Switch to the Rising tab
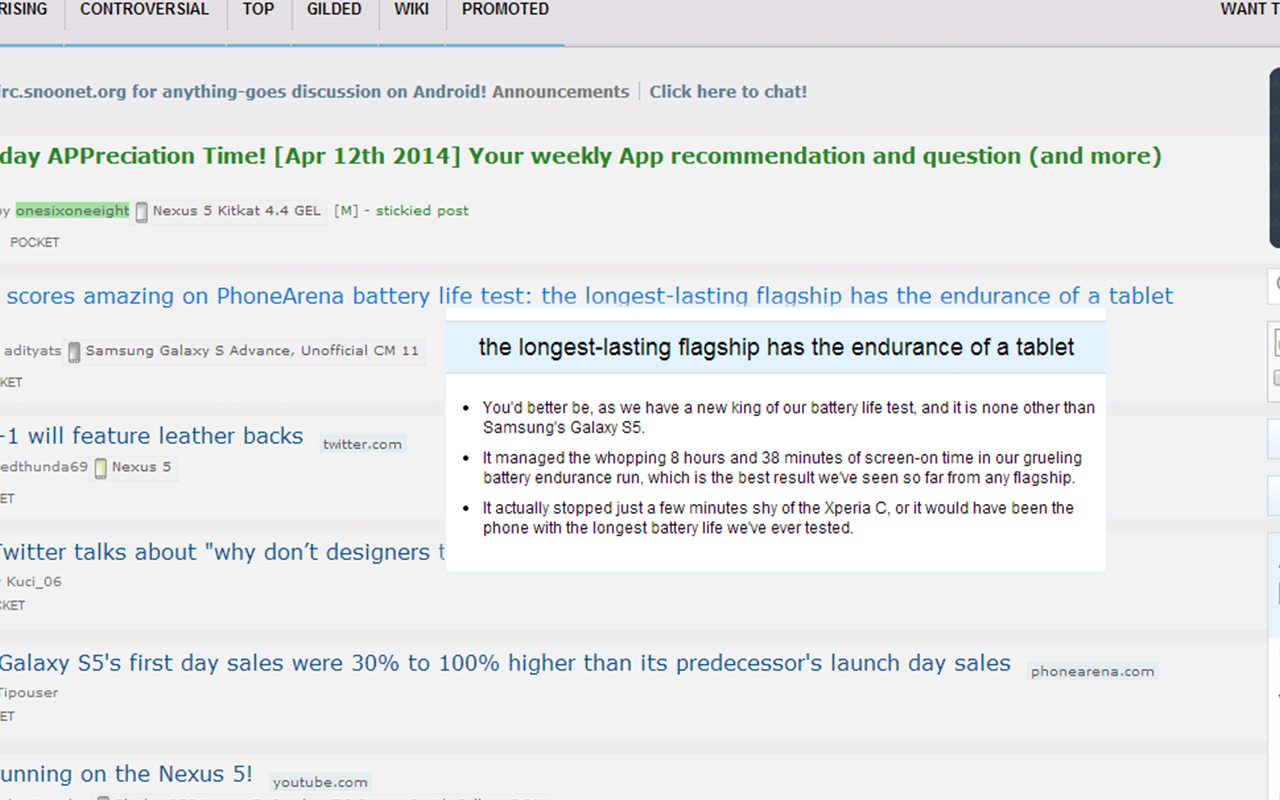Screen dimensions: 1280x800 coord(24,9)
